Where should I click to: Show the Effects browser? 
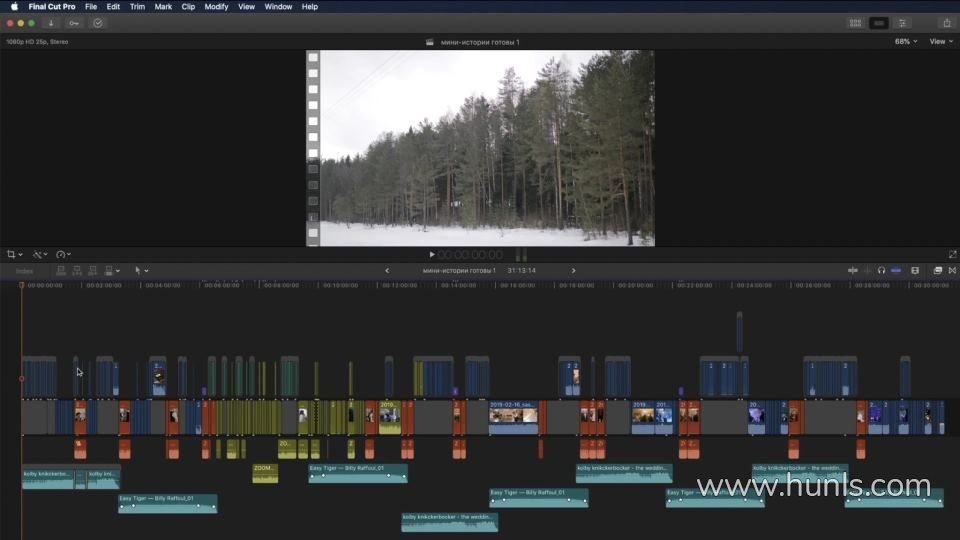tap(937, 271)
